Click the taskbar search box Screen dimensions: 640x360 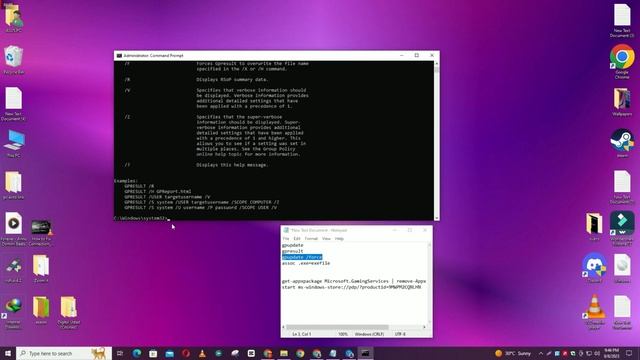click(64, 353)
